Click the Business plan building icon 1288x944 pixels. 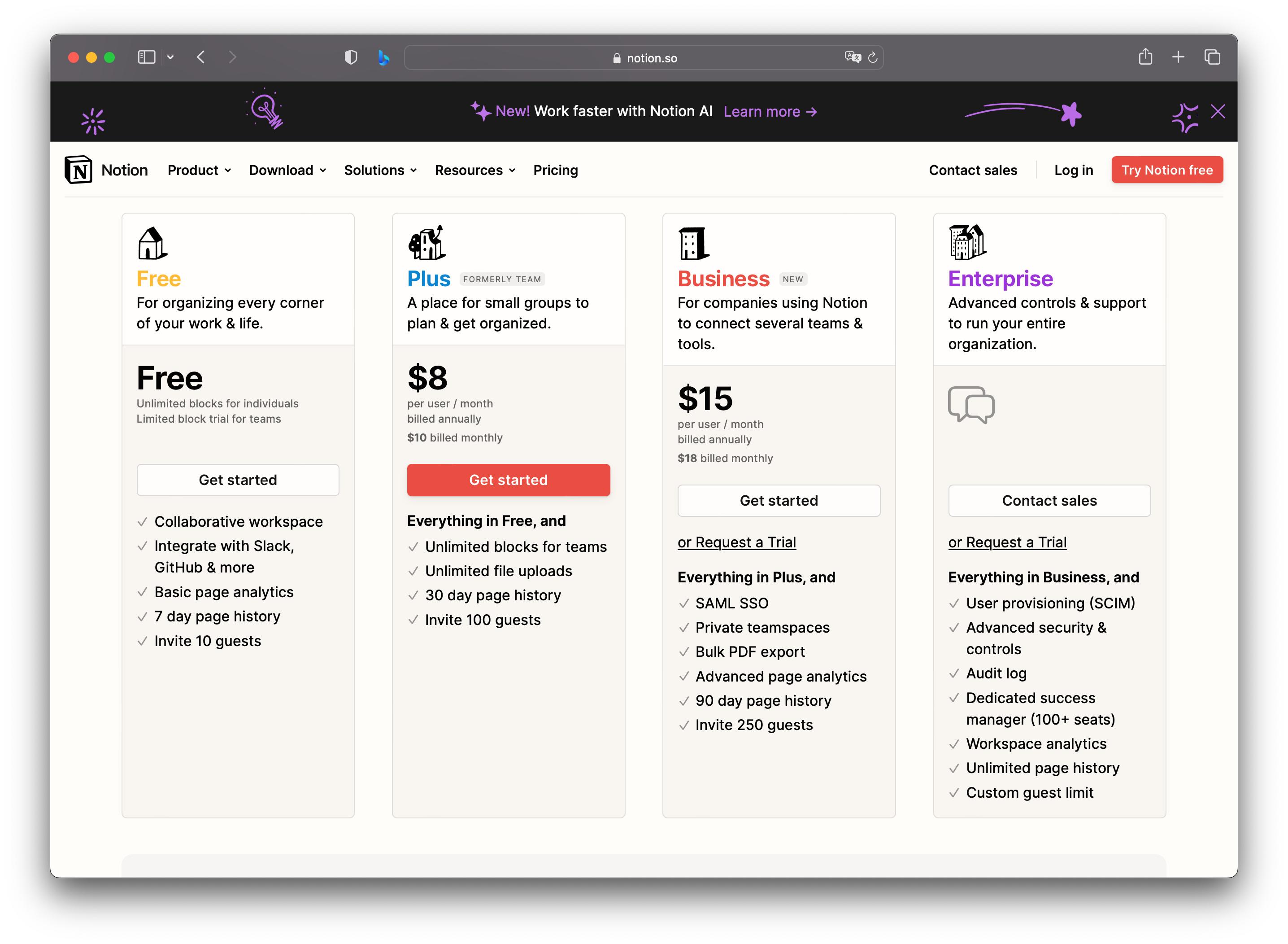click(693, 243)
